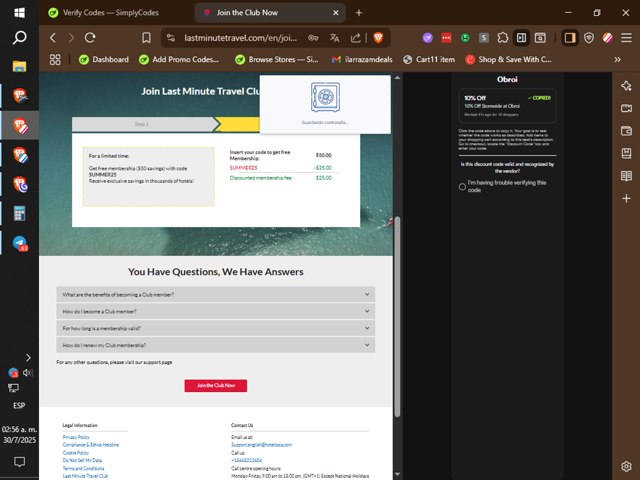This screenshot has width=640, height=480.
Task: Share this page via share icon
Action: (x=356, y=38)
